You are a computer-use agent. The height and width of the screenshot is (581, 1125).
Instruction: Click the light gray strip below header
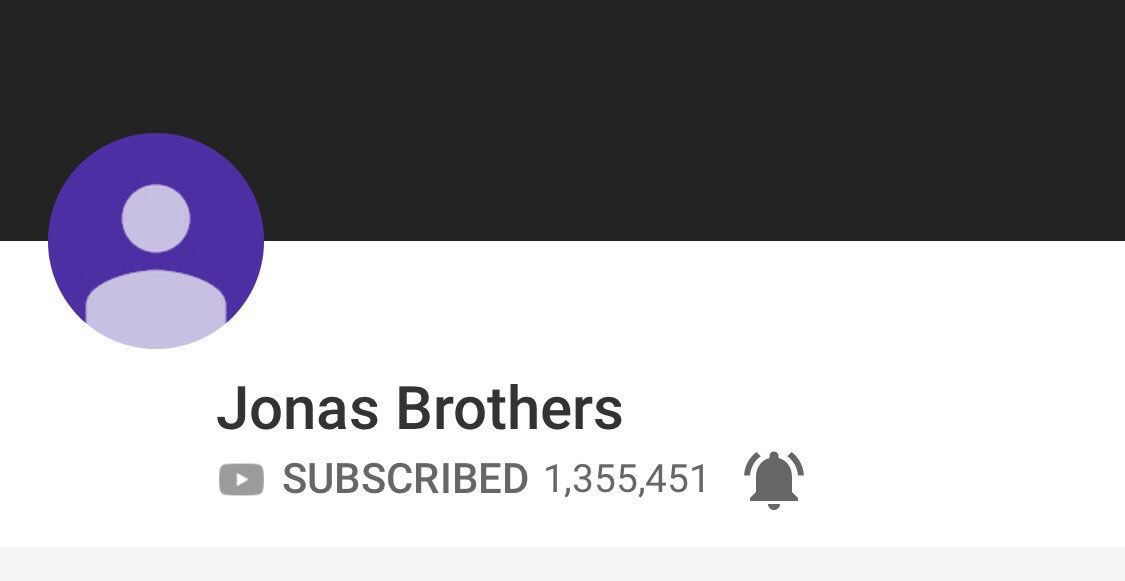[562, 564]
